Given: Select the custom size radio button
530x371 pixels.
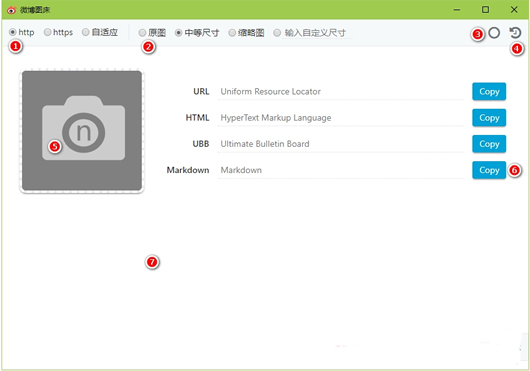Looking at the screenshot, I should (277, 33).
